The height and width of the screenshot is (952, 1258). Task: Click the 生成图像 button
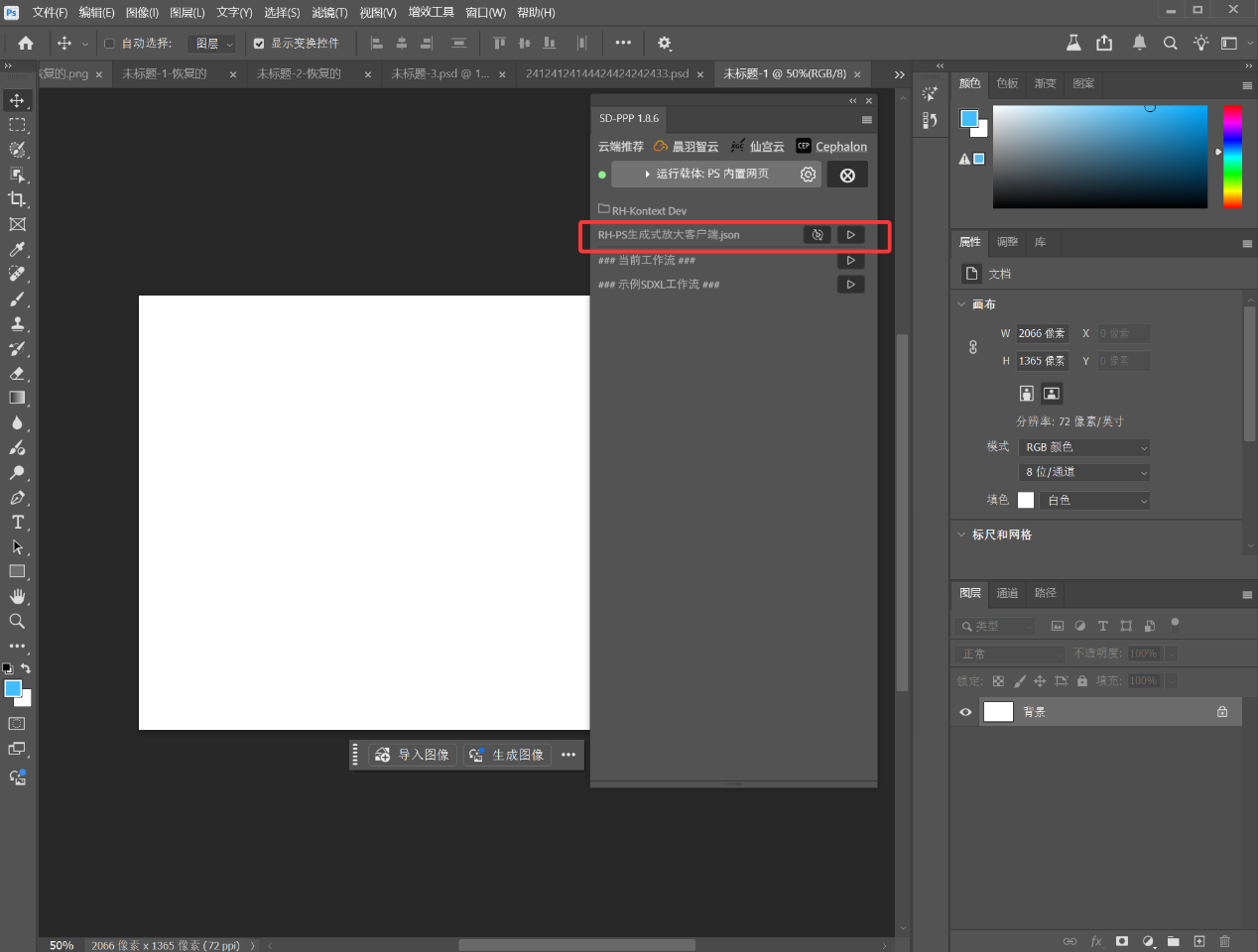click(x=508, y=755)
